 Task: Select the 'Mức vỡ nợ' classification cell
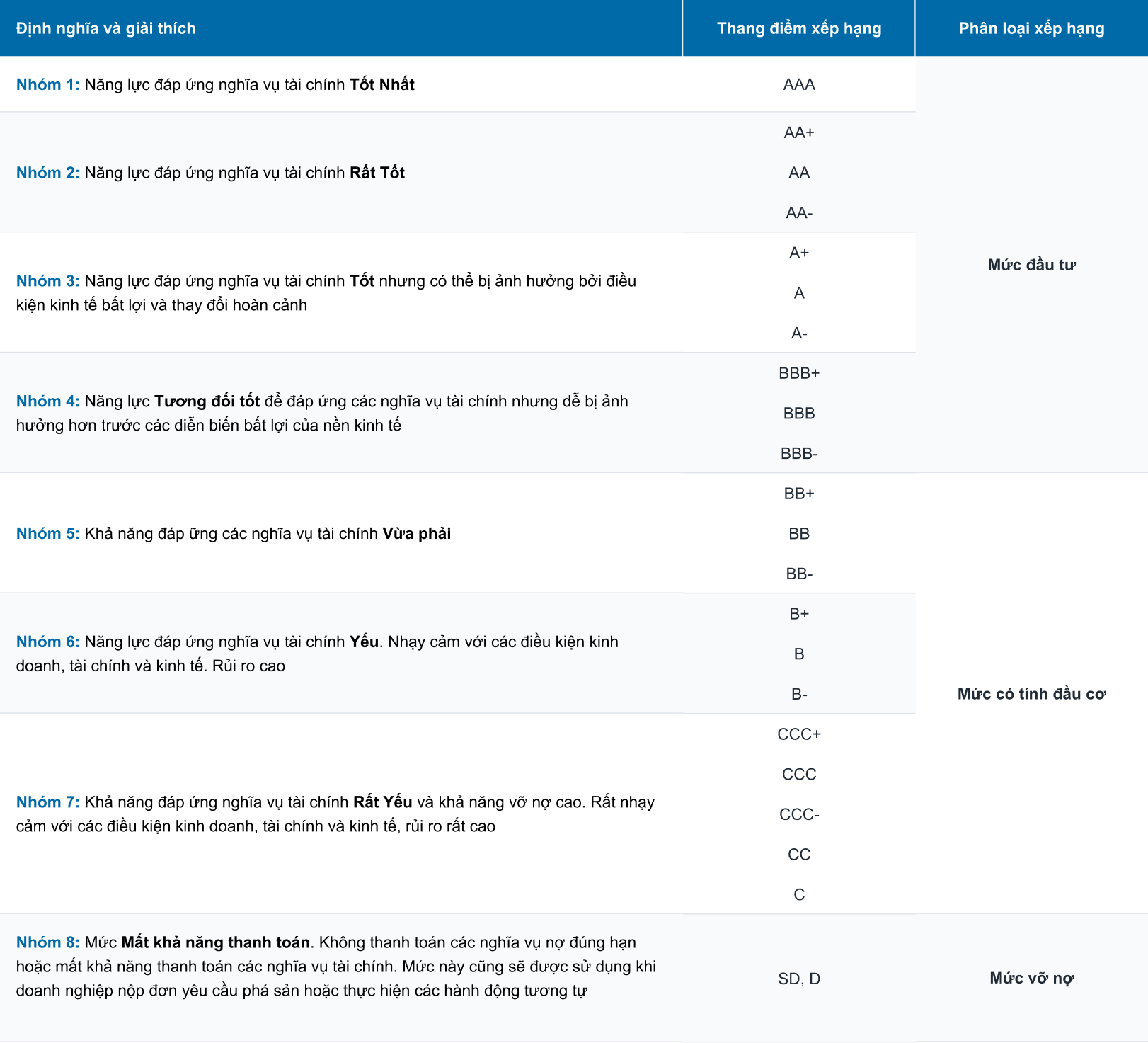[x=1031, y=979]
